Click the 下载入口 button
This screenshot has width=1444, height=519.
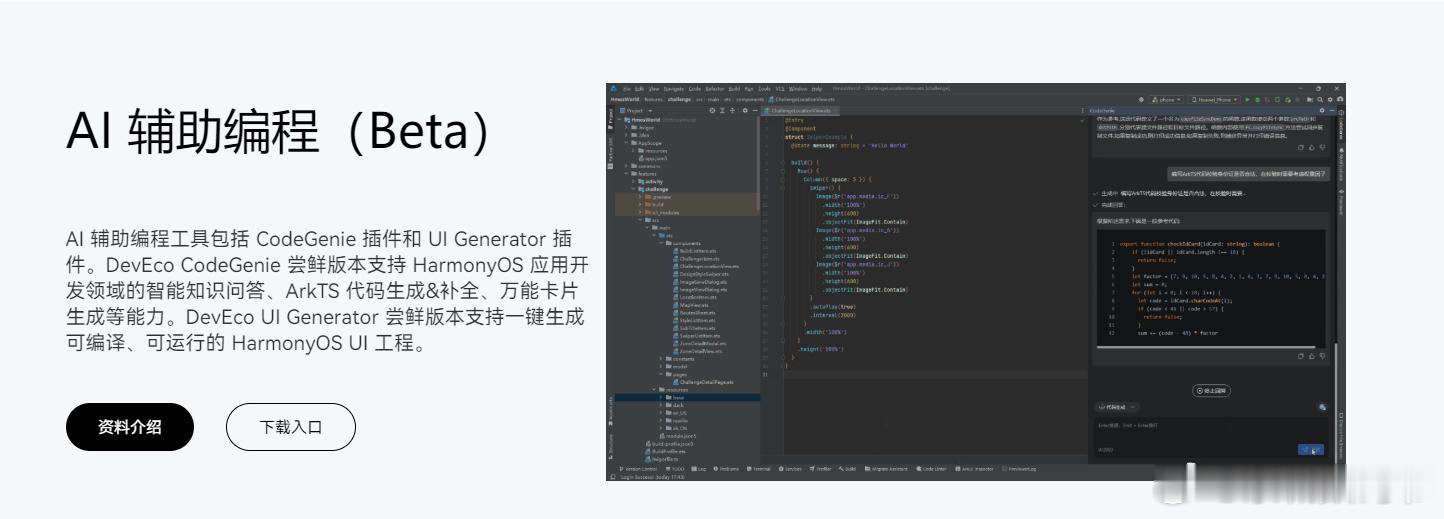(291, 427)
